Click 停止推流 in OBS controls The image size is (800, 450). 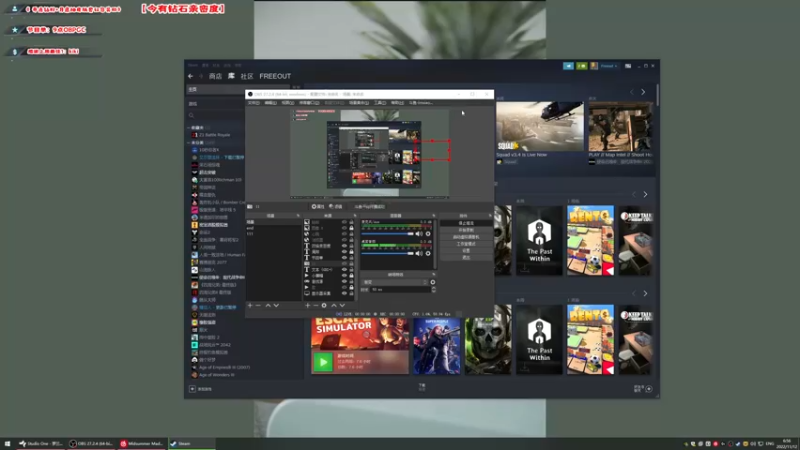click(466, 223)
